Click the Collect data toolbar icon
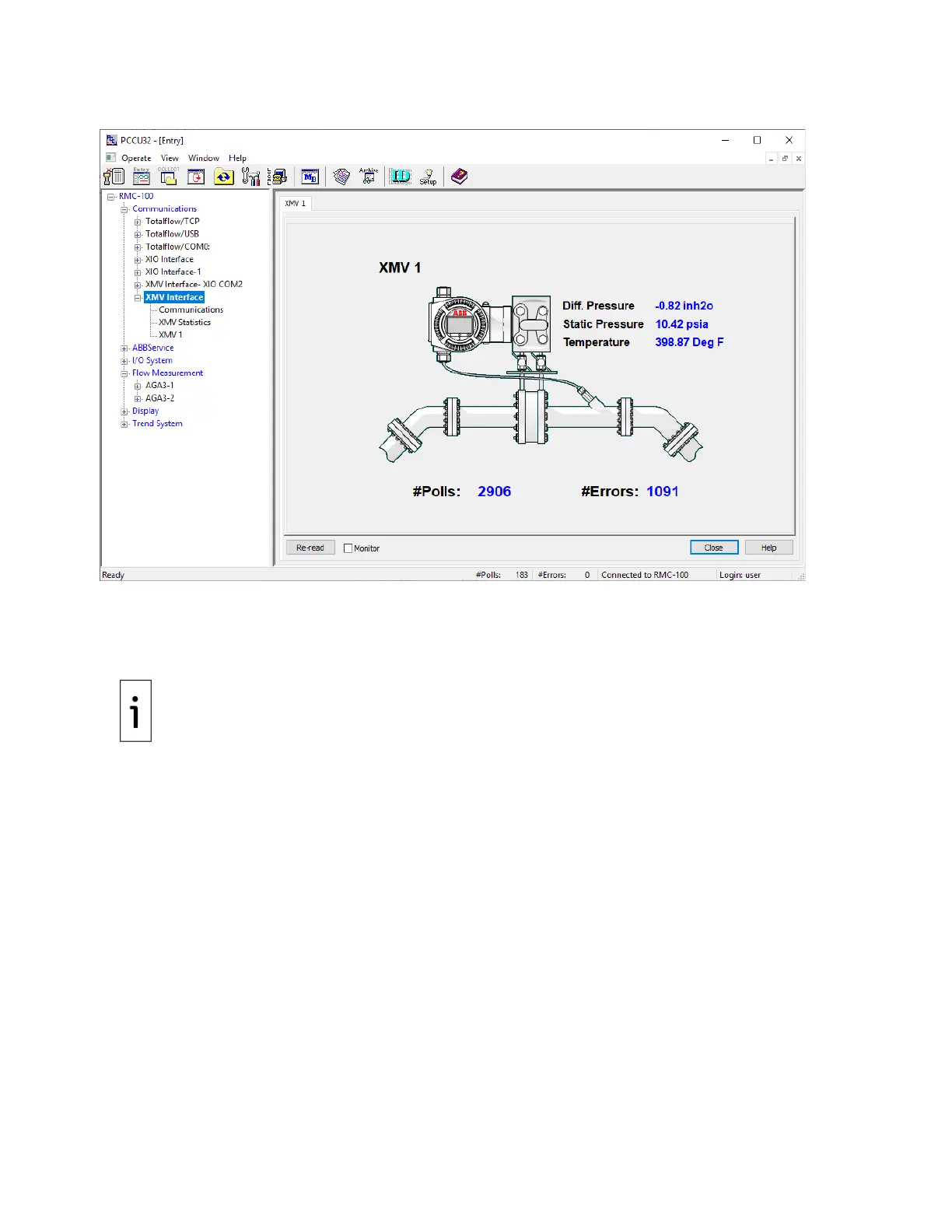 (169, 177)
